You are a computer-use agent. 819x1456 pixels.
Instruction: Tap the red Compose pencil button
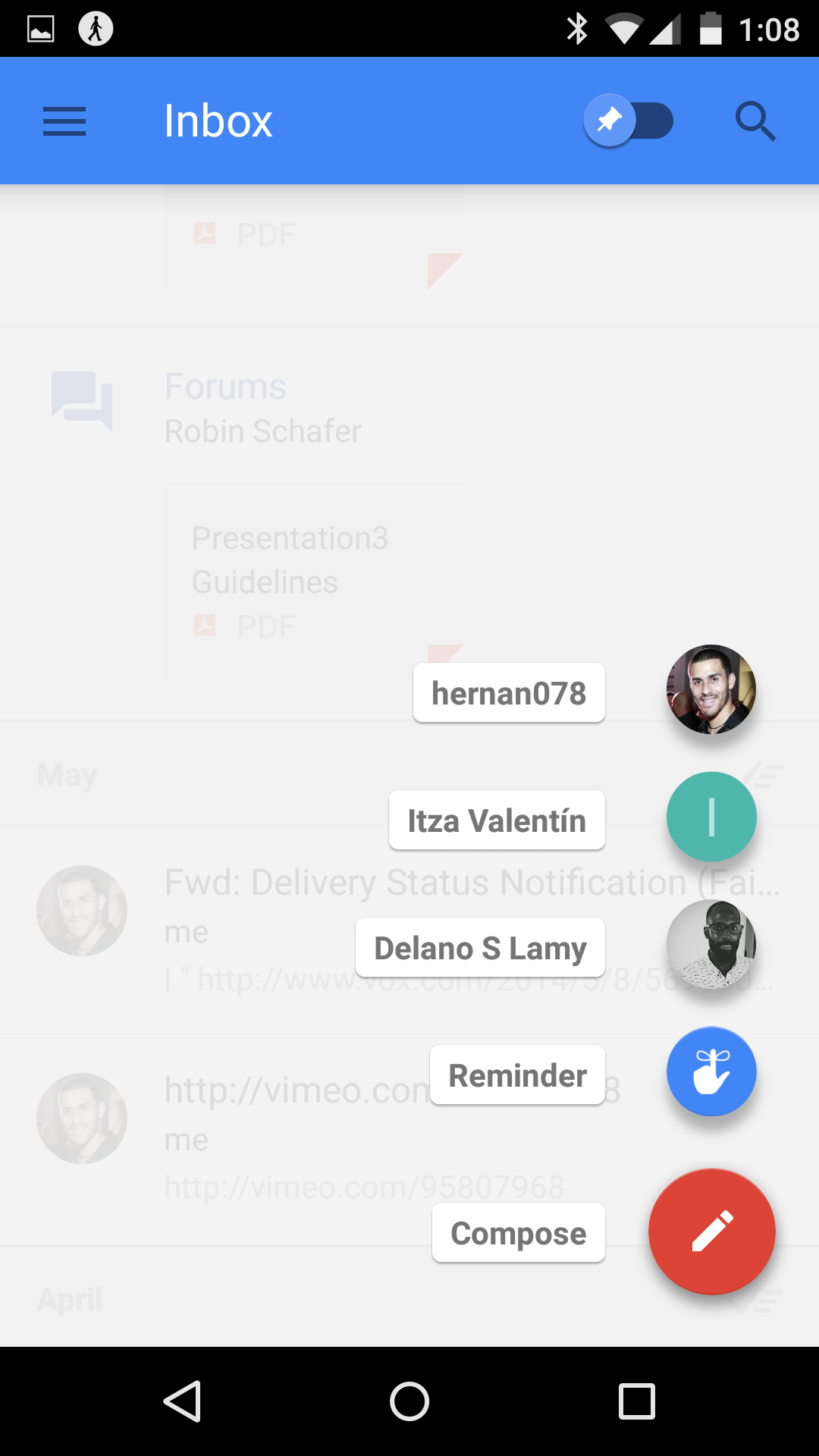click(711, 1232)
